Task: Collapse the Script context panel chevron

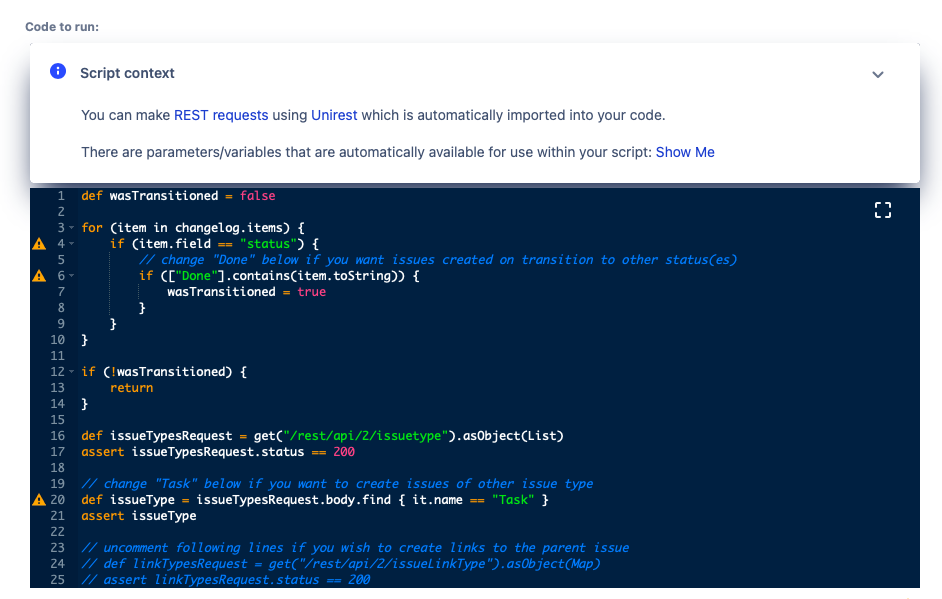Action: pyautogui.click(x=877, y=74)
